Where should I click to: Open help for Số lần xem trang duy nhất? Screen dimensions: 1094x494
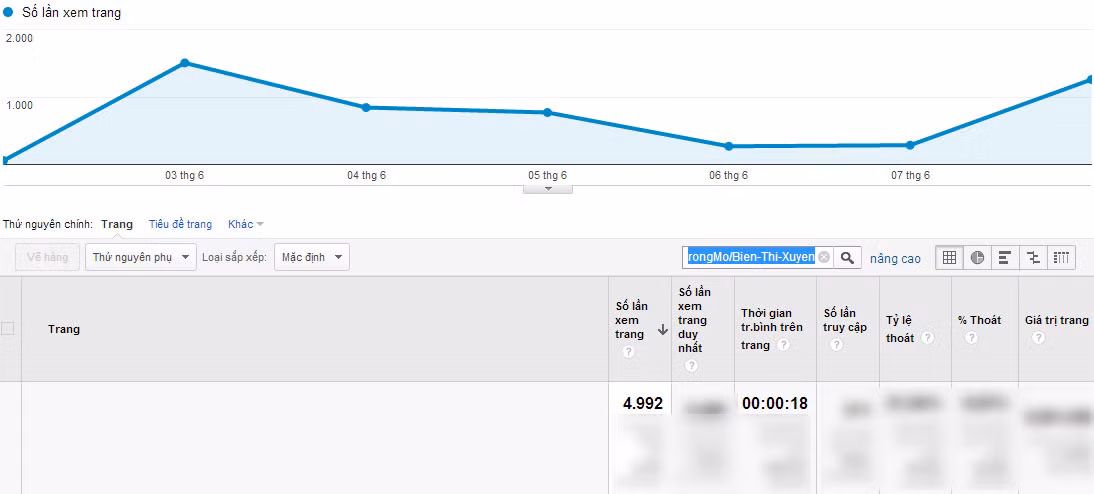(x=691, y=366)
